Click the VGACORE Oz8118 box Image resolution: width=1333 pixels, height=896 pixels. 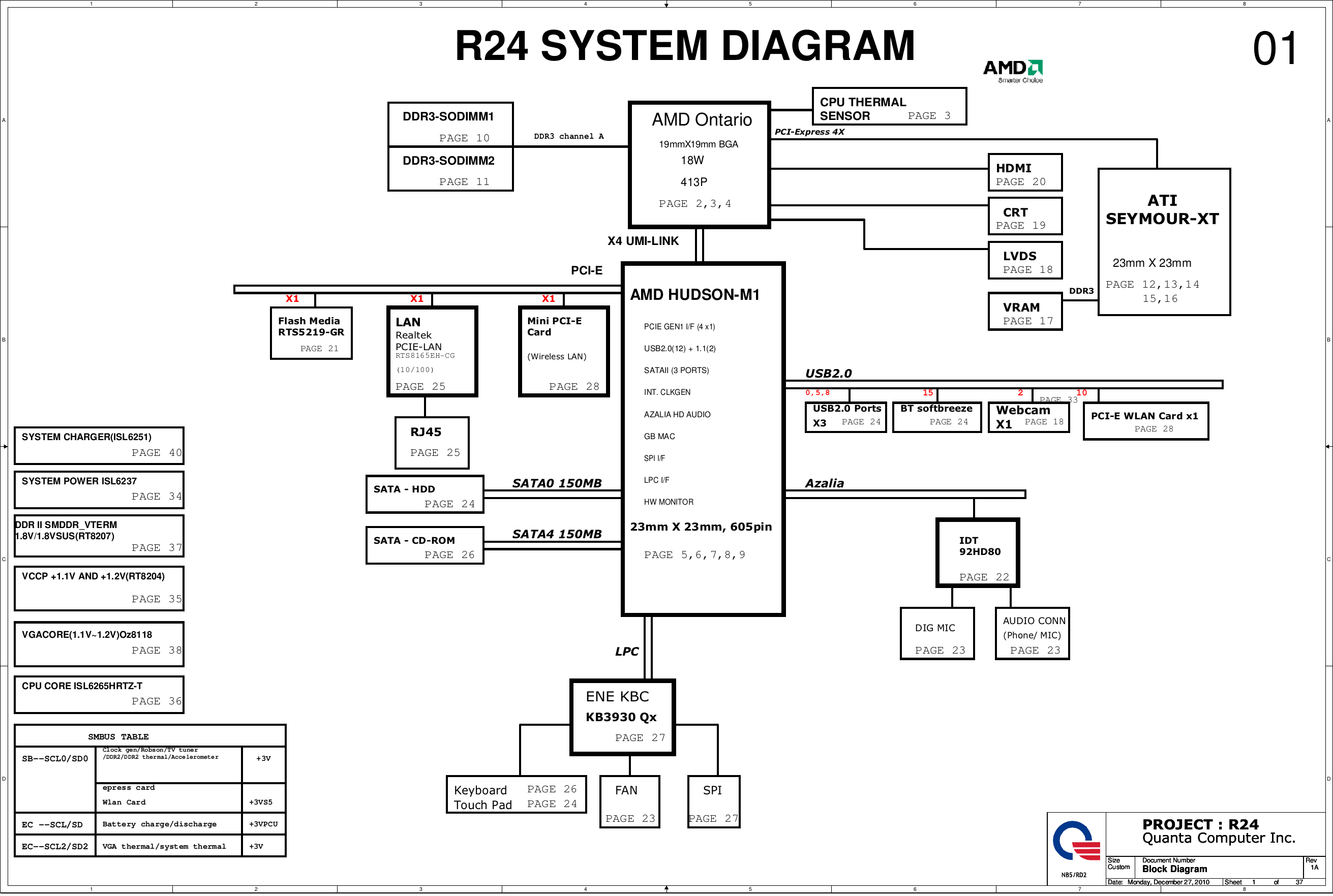99,644
